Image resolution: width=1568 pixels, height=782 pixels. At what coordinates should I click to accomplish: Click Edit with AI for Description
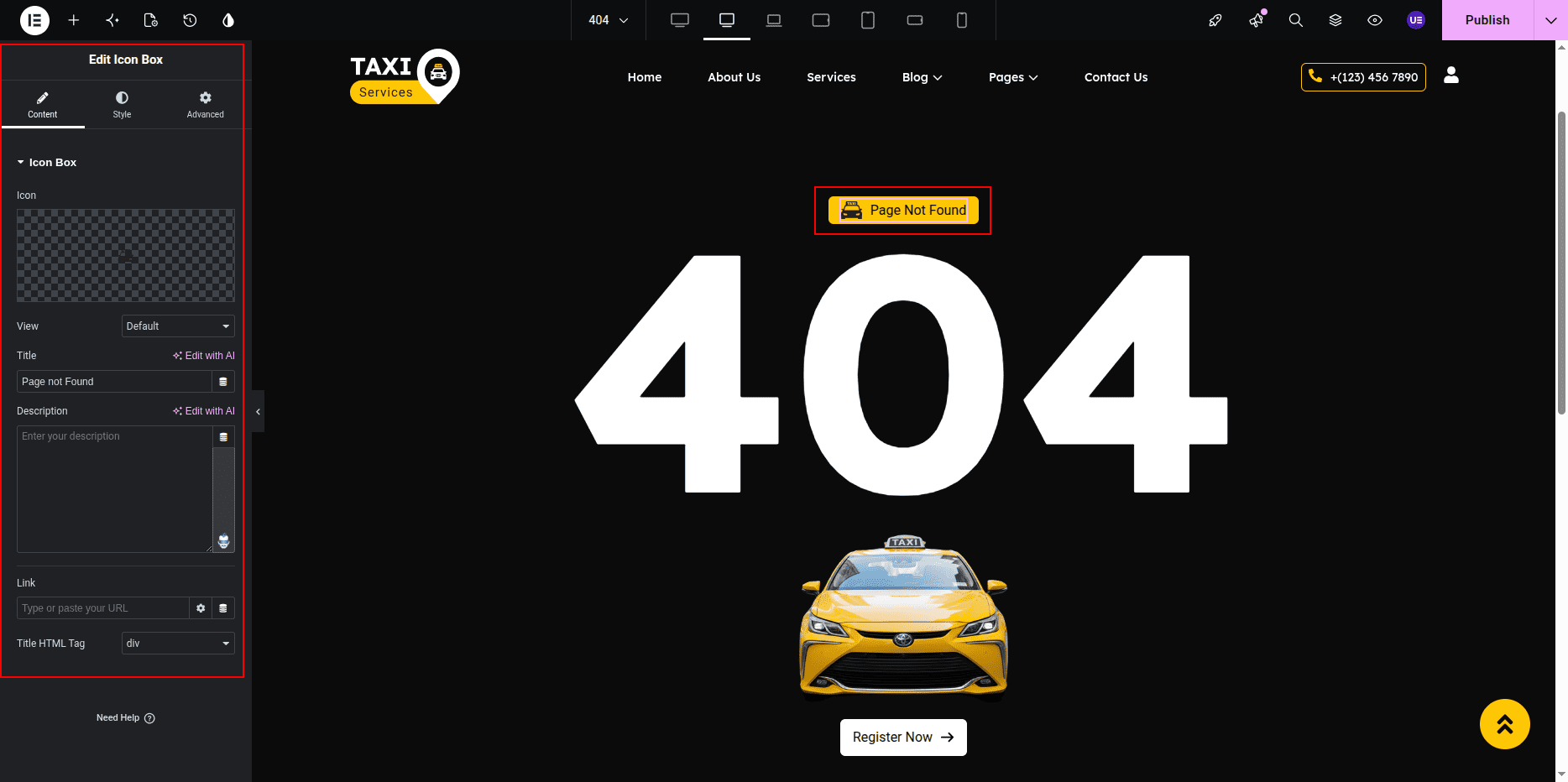pos(204,411)
